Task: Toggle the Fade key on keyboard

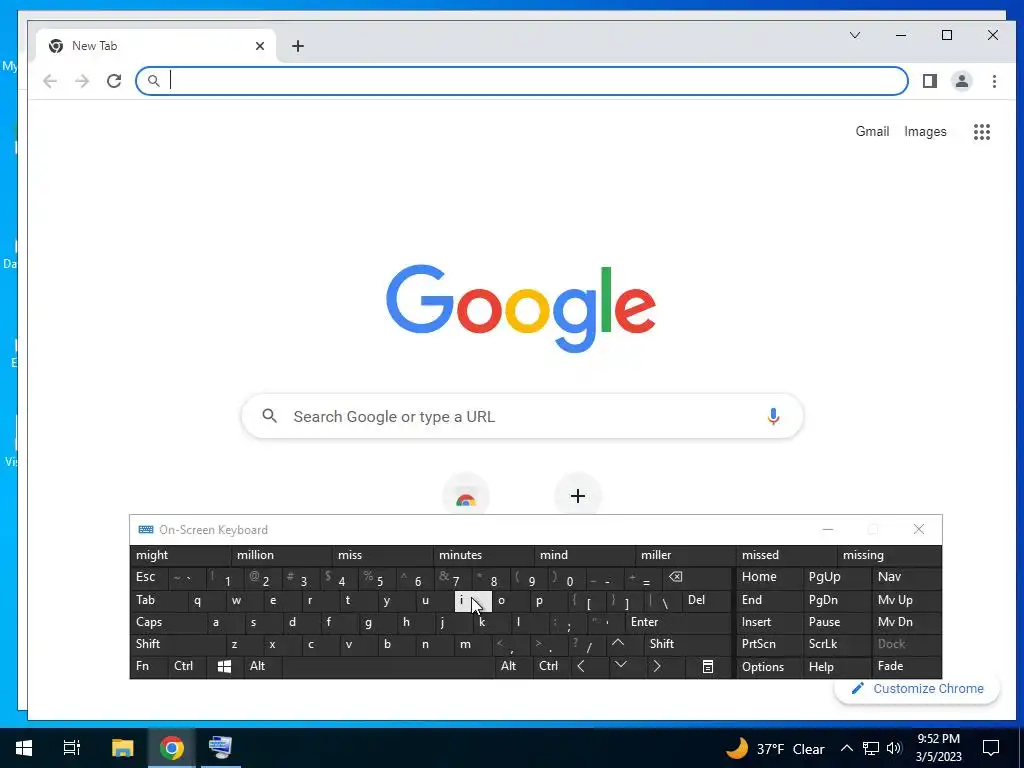Action: [x=907, y=666]
